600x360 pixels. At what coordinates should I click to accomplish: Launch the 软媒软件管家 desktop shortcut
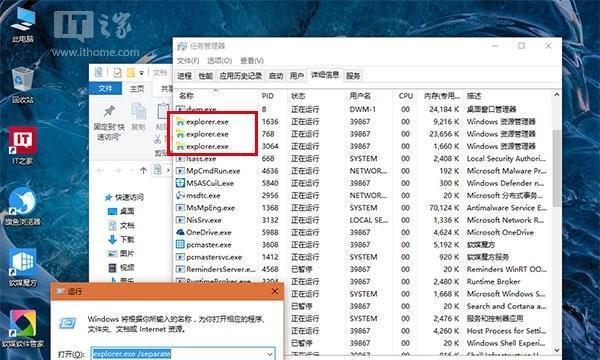[x=23, y=328]
